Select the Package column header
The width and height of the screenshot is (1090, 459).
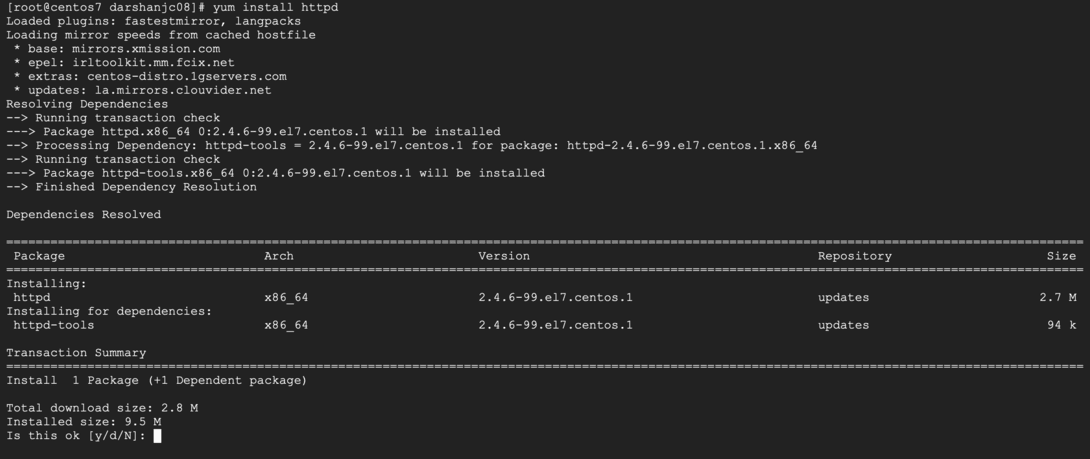pyautogui.click(x=39, y=256)
